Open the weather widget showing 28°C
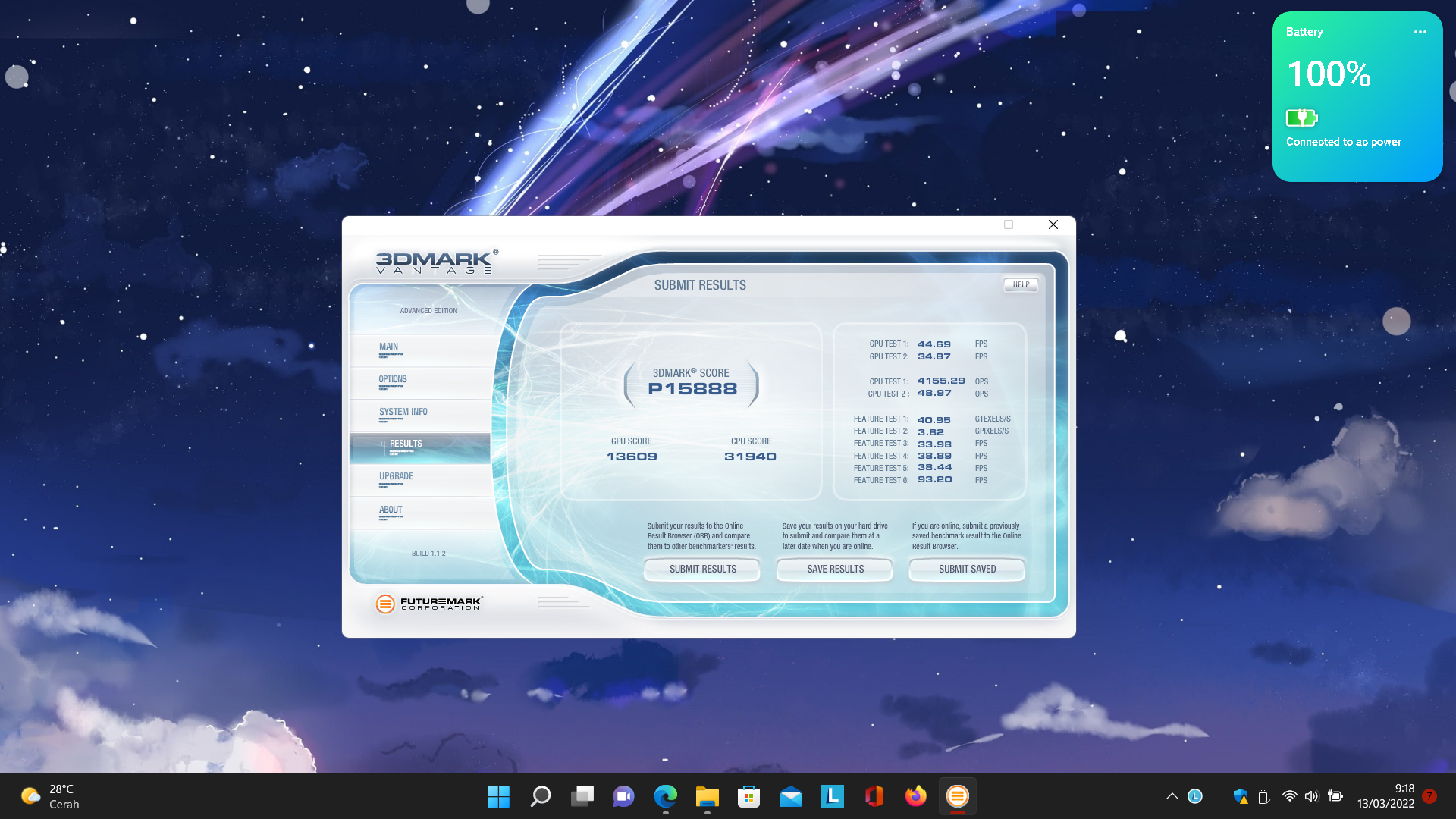The image size is (1456, 819). point(50,796)
